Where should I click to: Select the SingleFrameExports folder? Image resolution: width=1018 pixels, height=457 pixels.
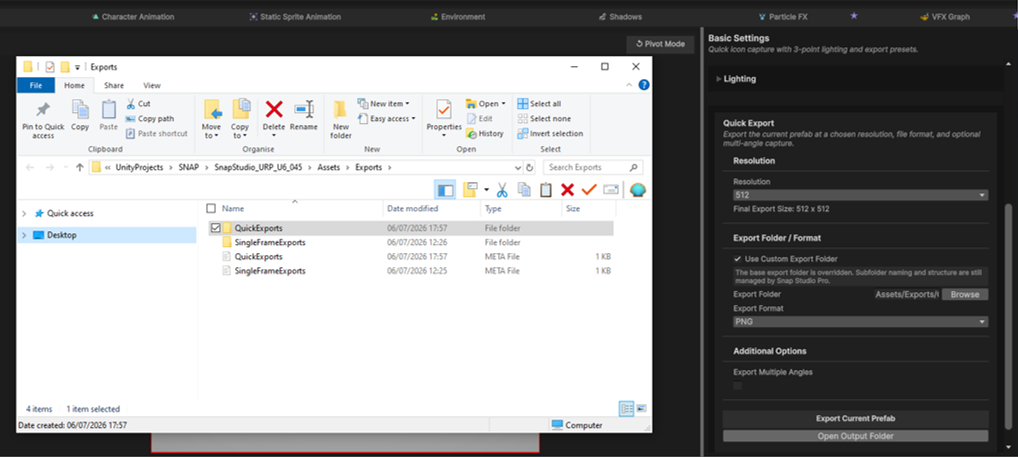pyautogui.click(x=269, y=242)
